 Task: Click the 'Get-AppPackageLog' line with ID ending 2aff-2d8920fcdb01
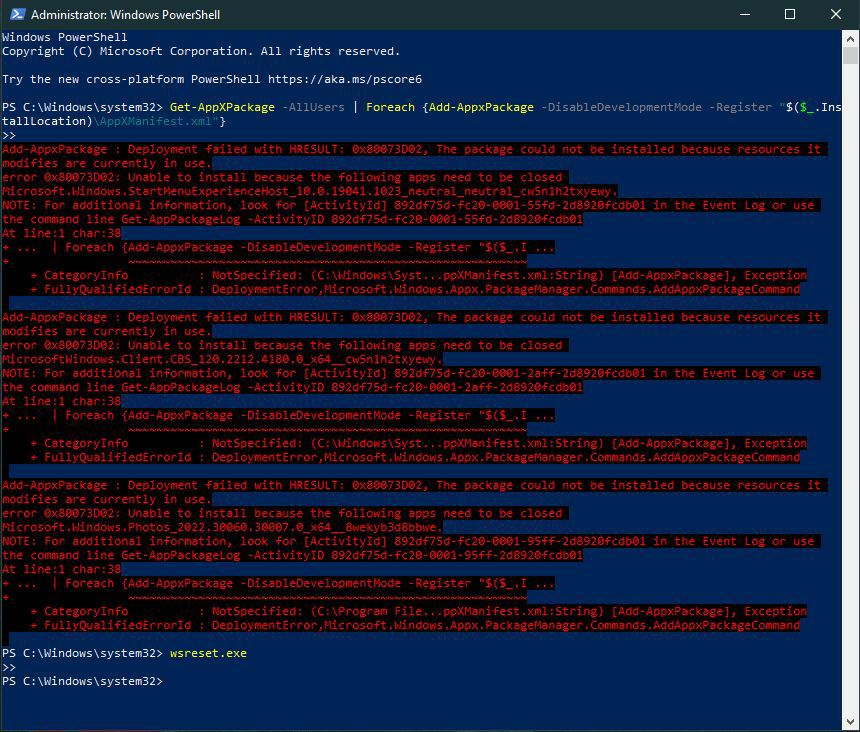[292, 387]
